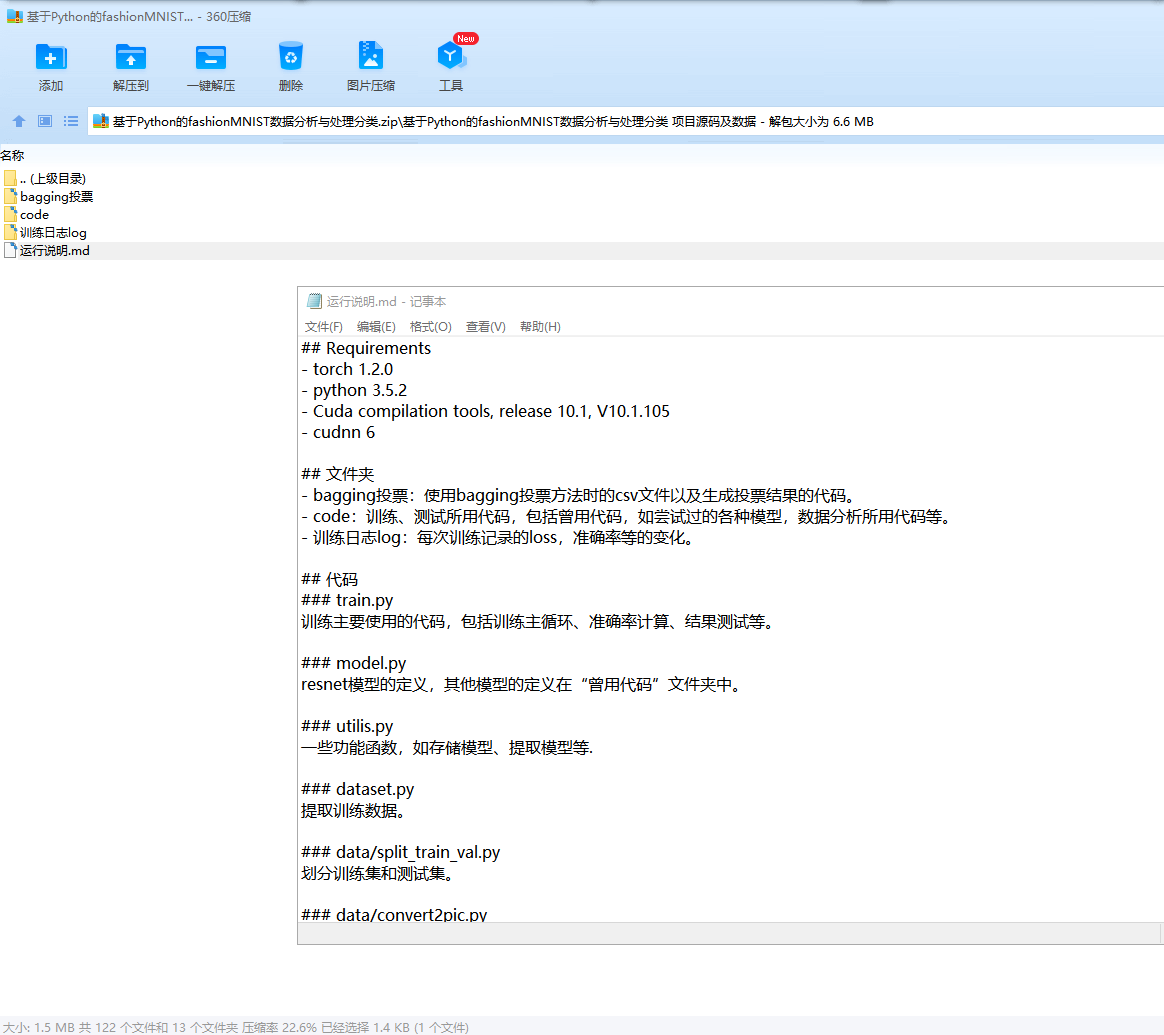
Task: Go up one level with the up-arrow icon
Action: pos(19,121)
